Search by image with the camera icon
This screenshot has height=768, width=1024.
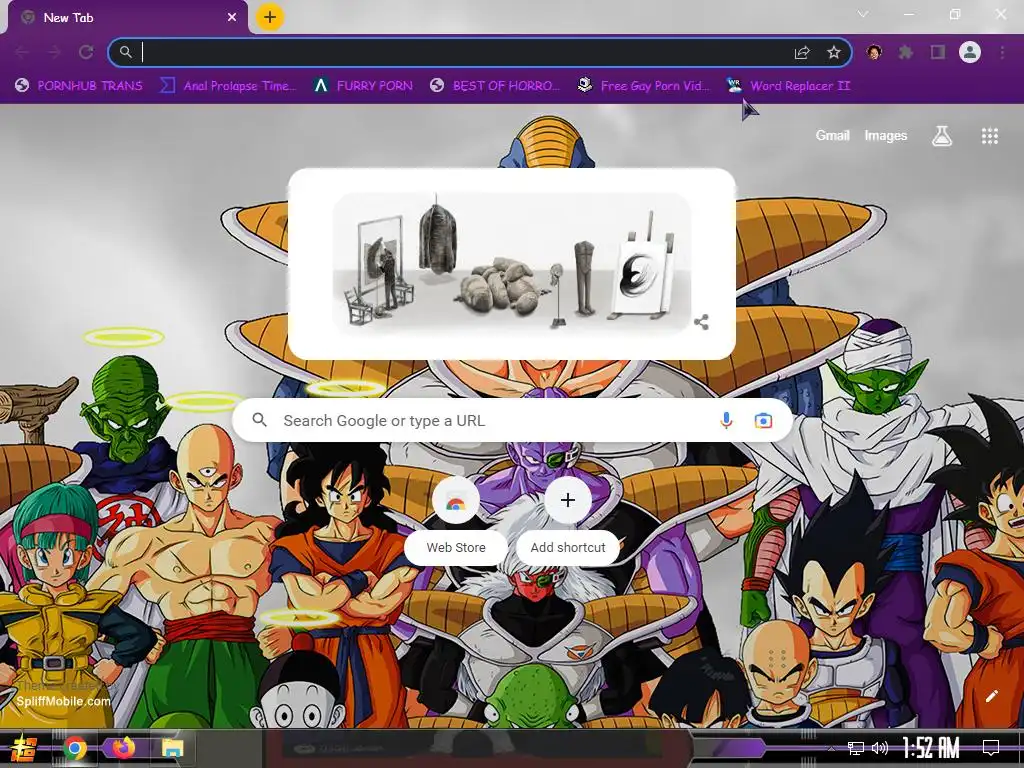point(763,421)
